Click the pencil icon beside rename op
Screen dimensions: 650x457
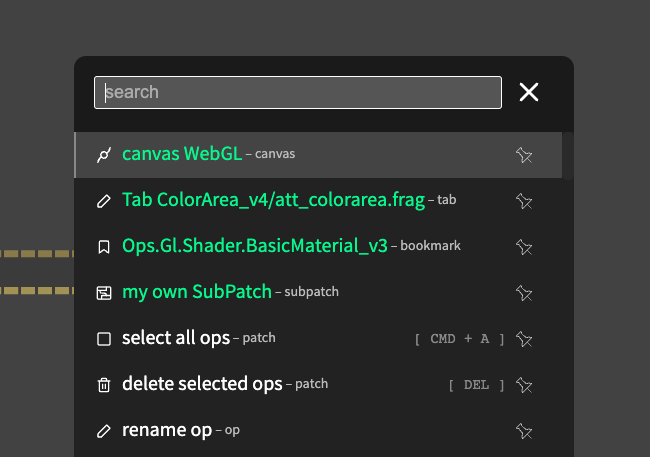pos(104,431)
